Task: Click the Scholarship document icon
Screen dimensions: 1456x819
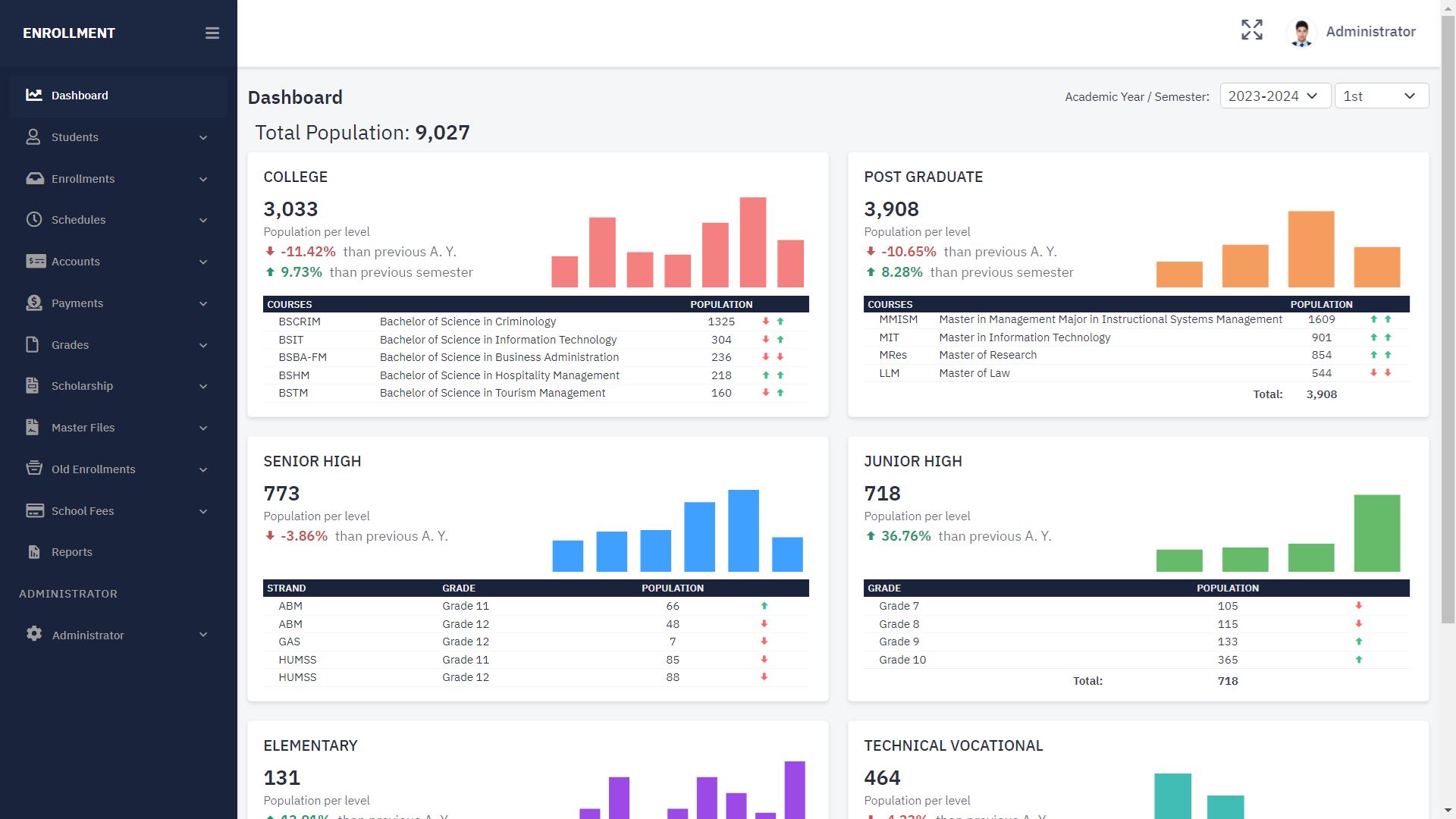Action: tap(33, 386)
